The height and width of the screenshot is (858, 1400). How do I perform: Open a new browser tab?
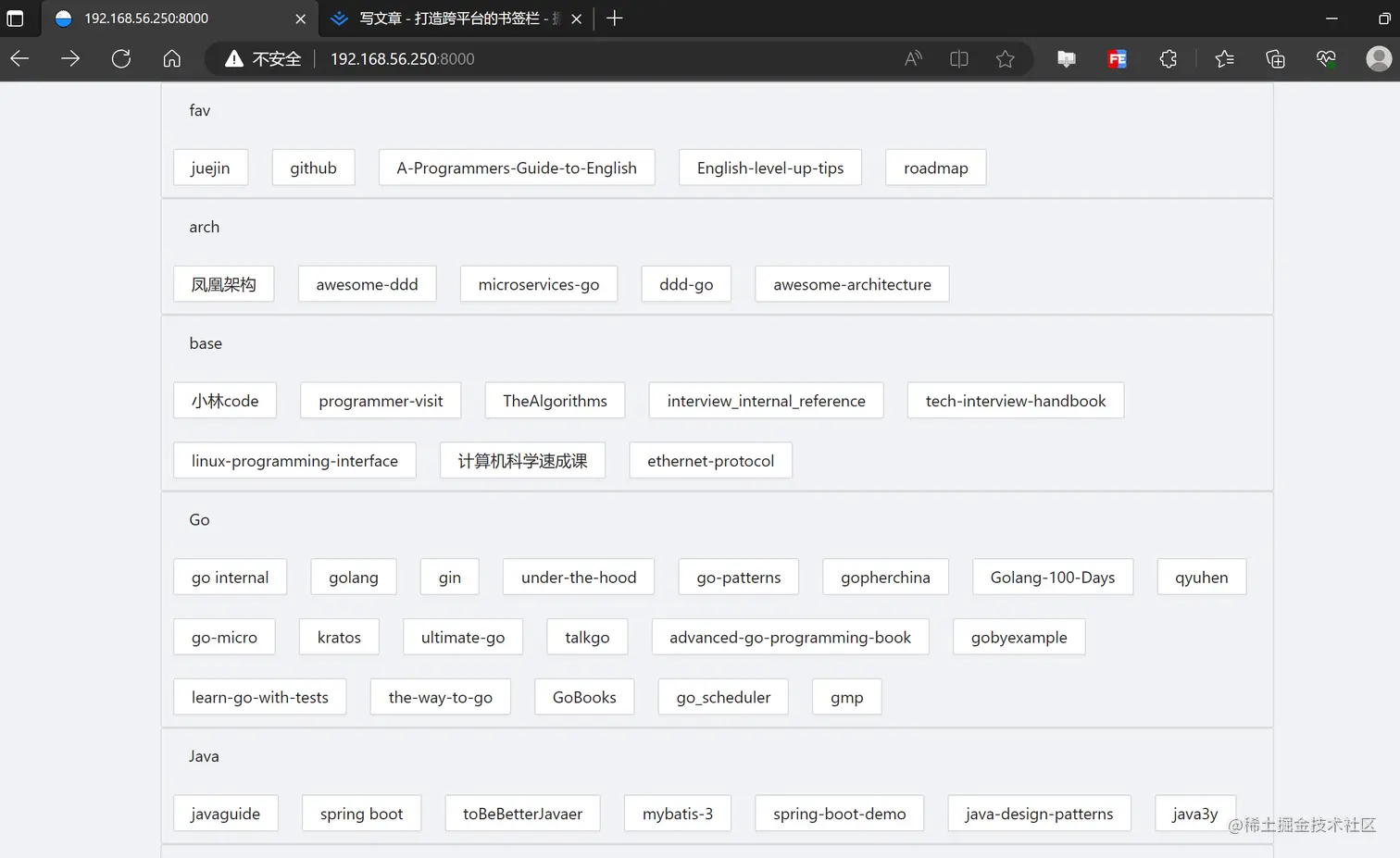pos(615,19)
